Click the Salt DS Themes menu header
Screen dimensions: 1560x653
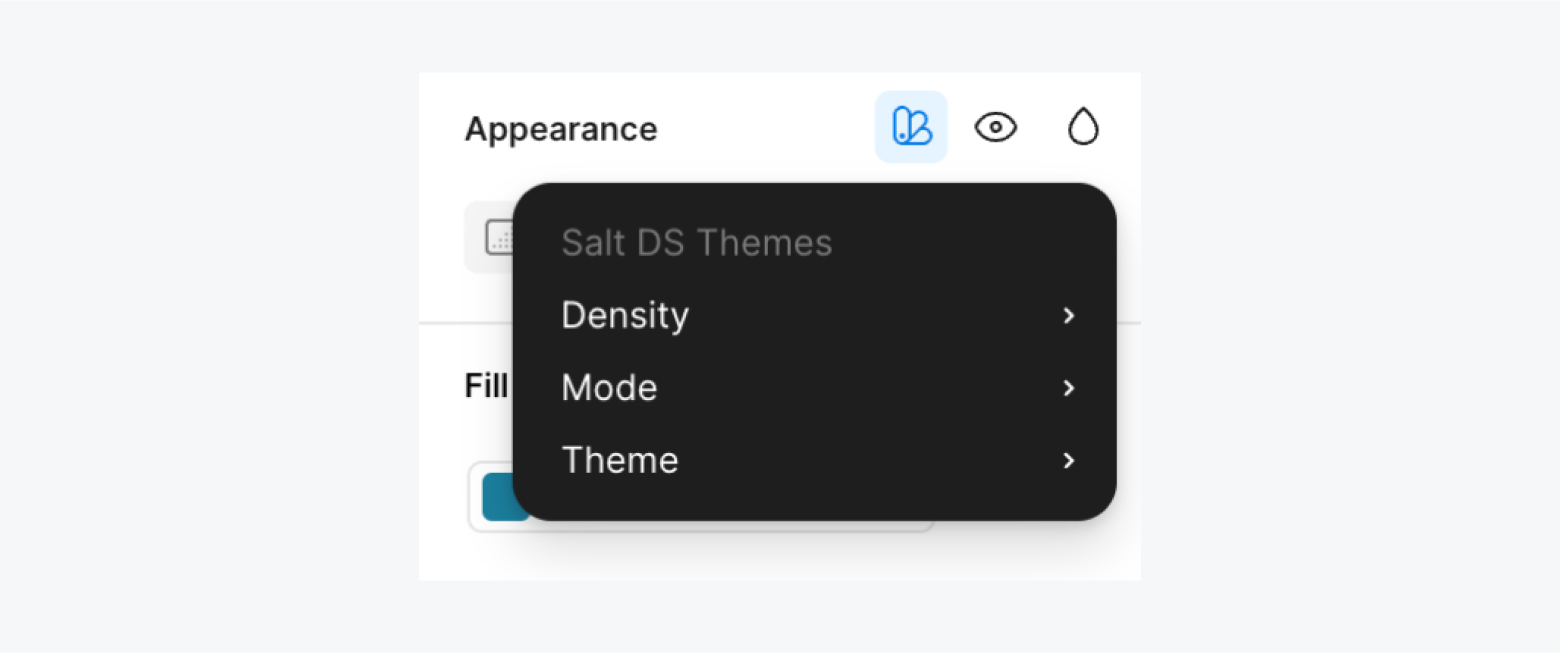tap(696, 242)
